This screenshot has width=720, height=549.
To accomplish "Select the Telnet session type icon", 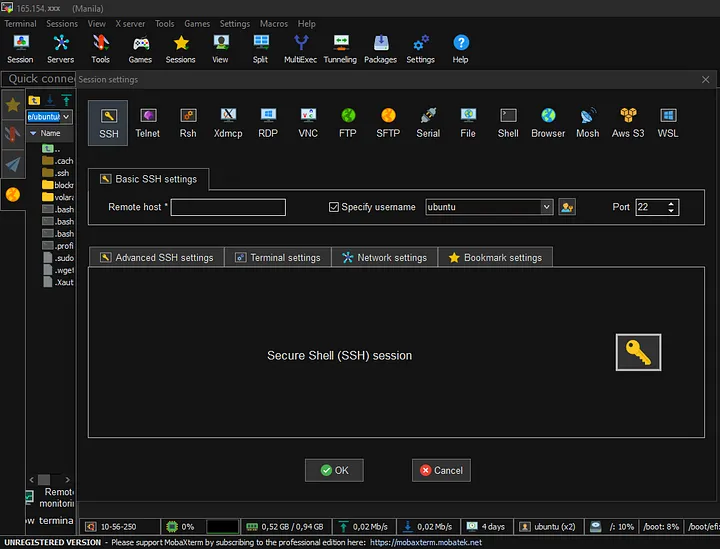I will 148,122.
